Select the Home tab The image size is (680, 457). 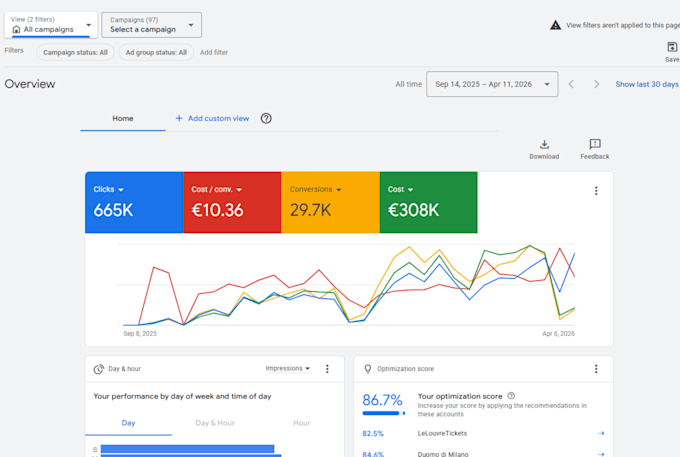(x=123, y=118)
